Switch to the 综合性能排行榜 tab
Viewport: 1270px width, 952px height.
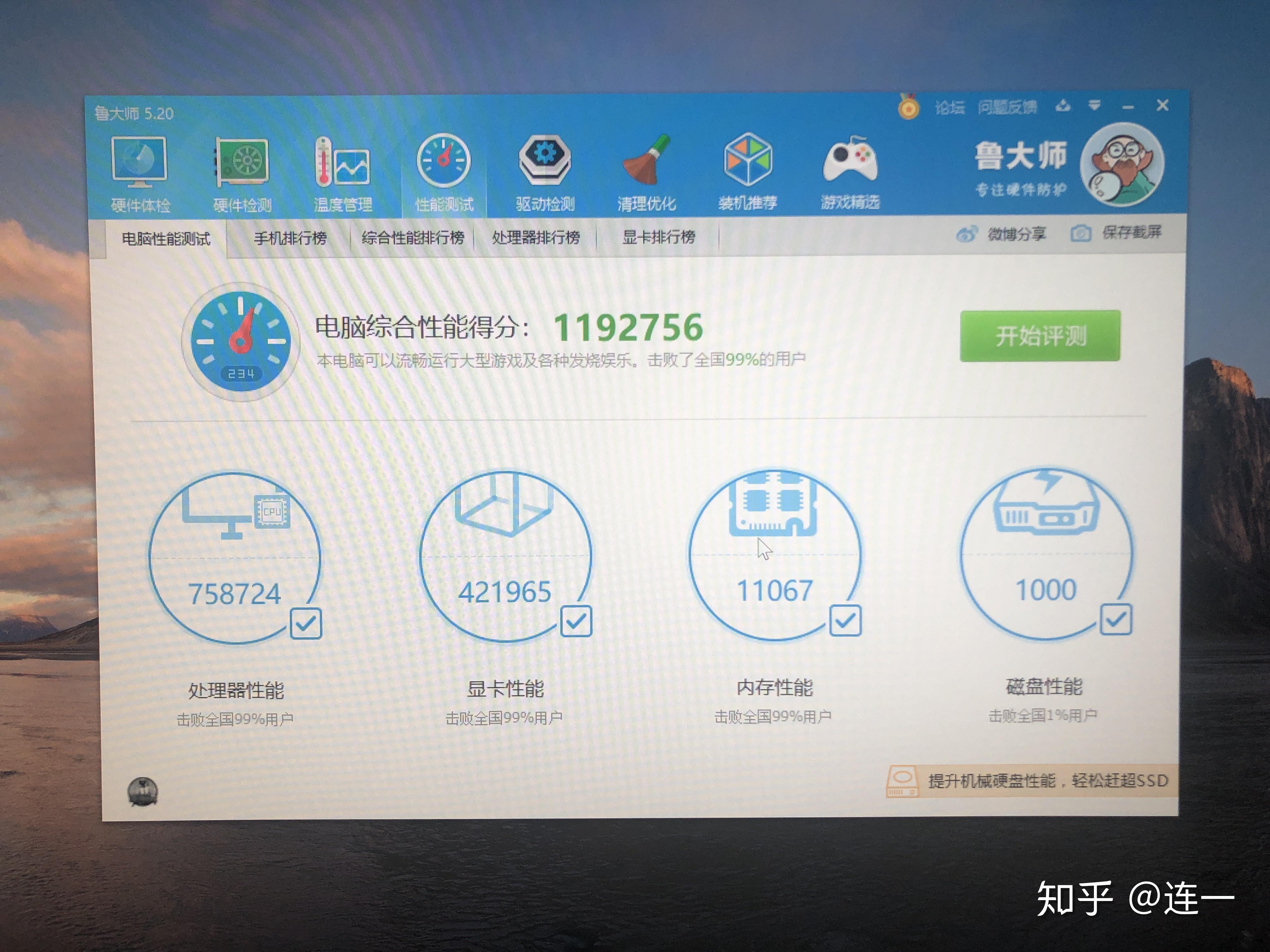(x=412, y=237)
